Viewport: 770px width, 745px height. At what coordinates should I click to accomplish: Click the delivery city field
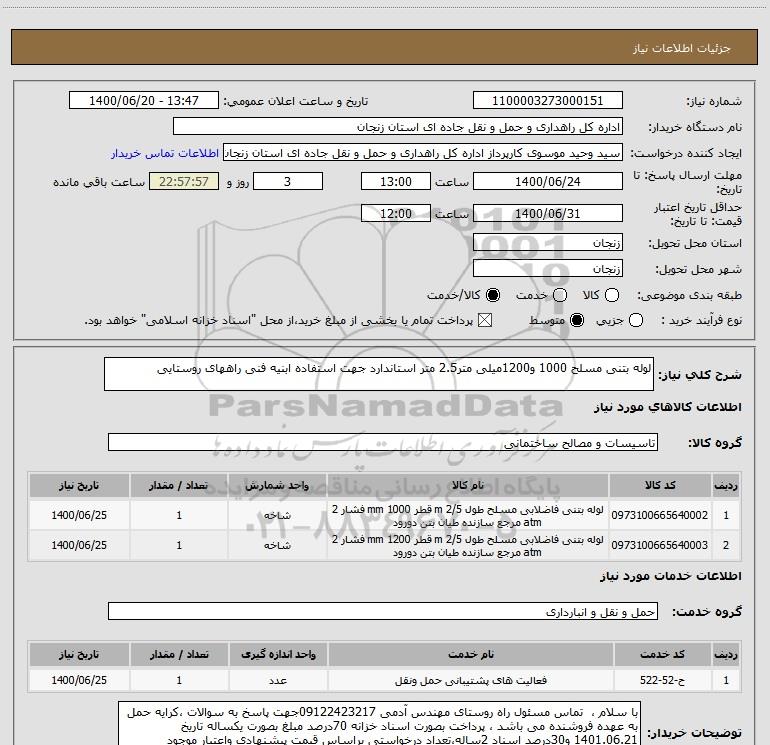click(x=548, y=269)
